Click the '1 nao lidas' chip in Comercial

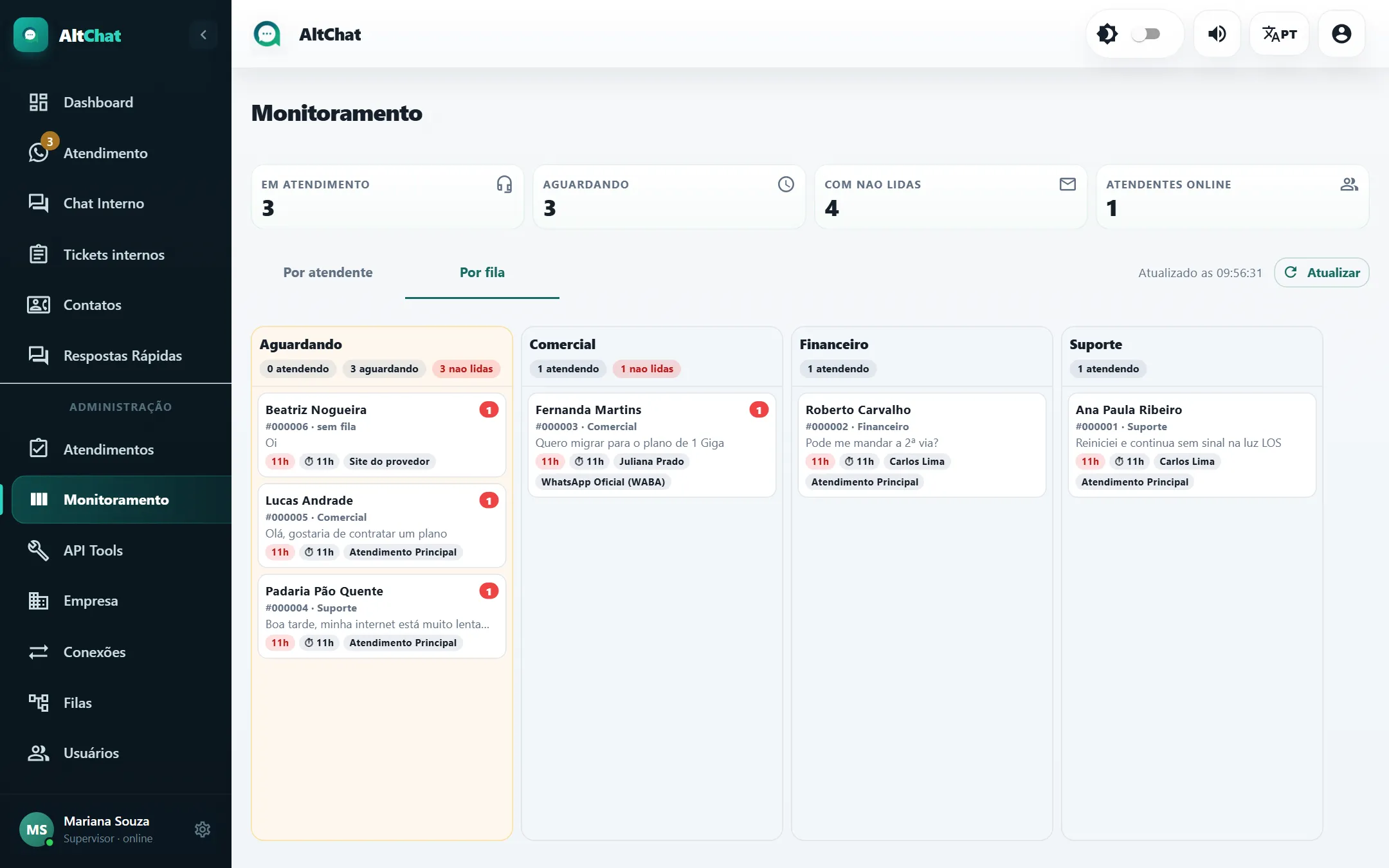(x=647, y=368)
